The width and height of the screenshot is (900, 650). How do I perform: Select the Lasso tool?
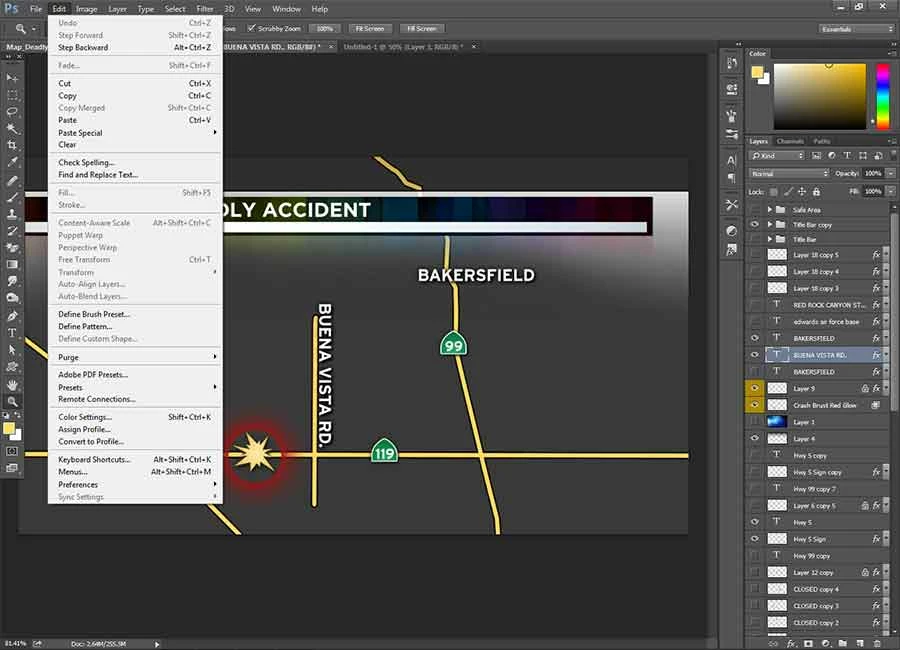pyautogui.click(x=12, y=111)
